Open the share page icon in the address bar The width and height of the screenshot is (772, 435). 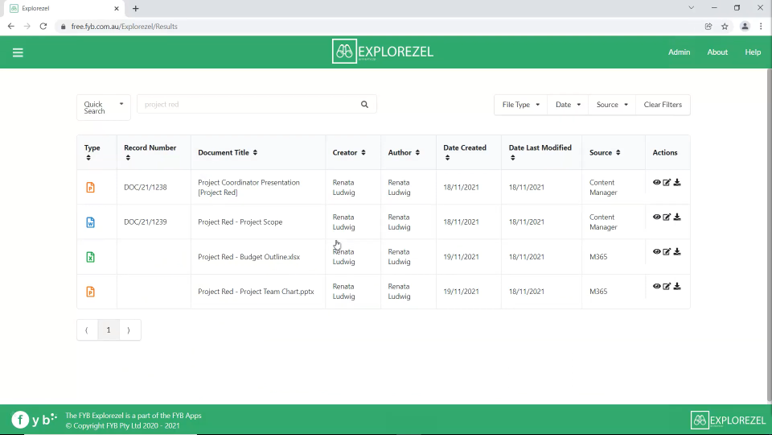point(708,27)
